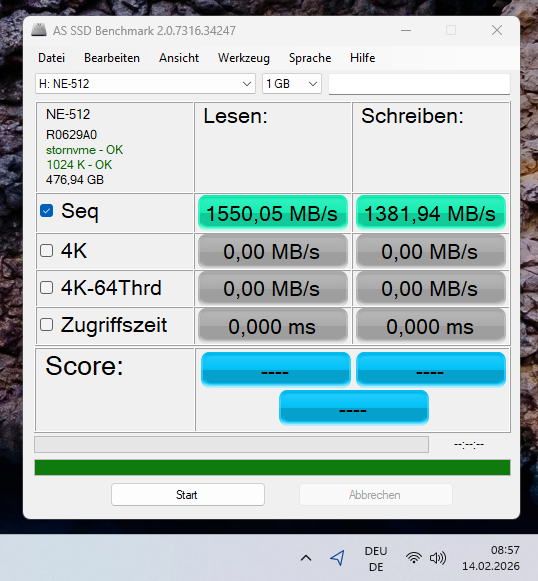
Task: Uncheck the Seq test checkbox
Action: 47,211
